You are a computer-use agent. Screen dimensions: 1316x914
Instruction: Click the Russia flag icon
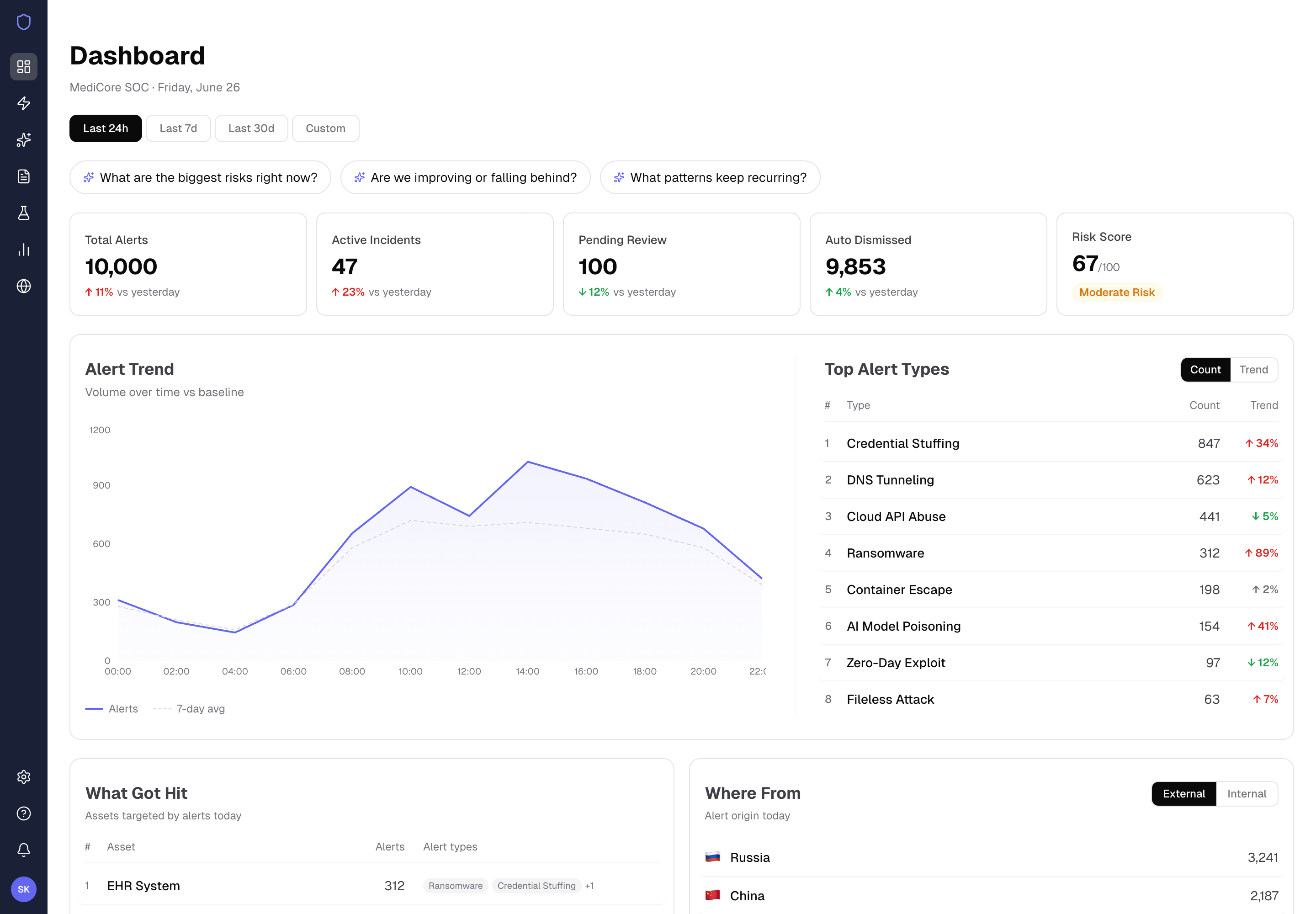click(712, 857)
